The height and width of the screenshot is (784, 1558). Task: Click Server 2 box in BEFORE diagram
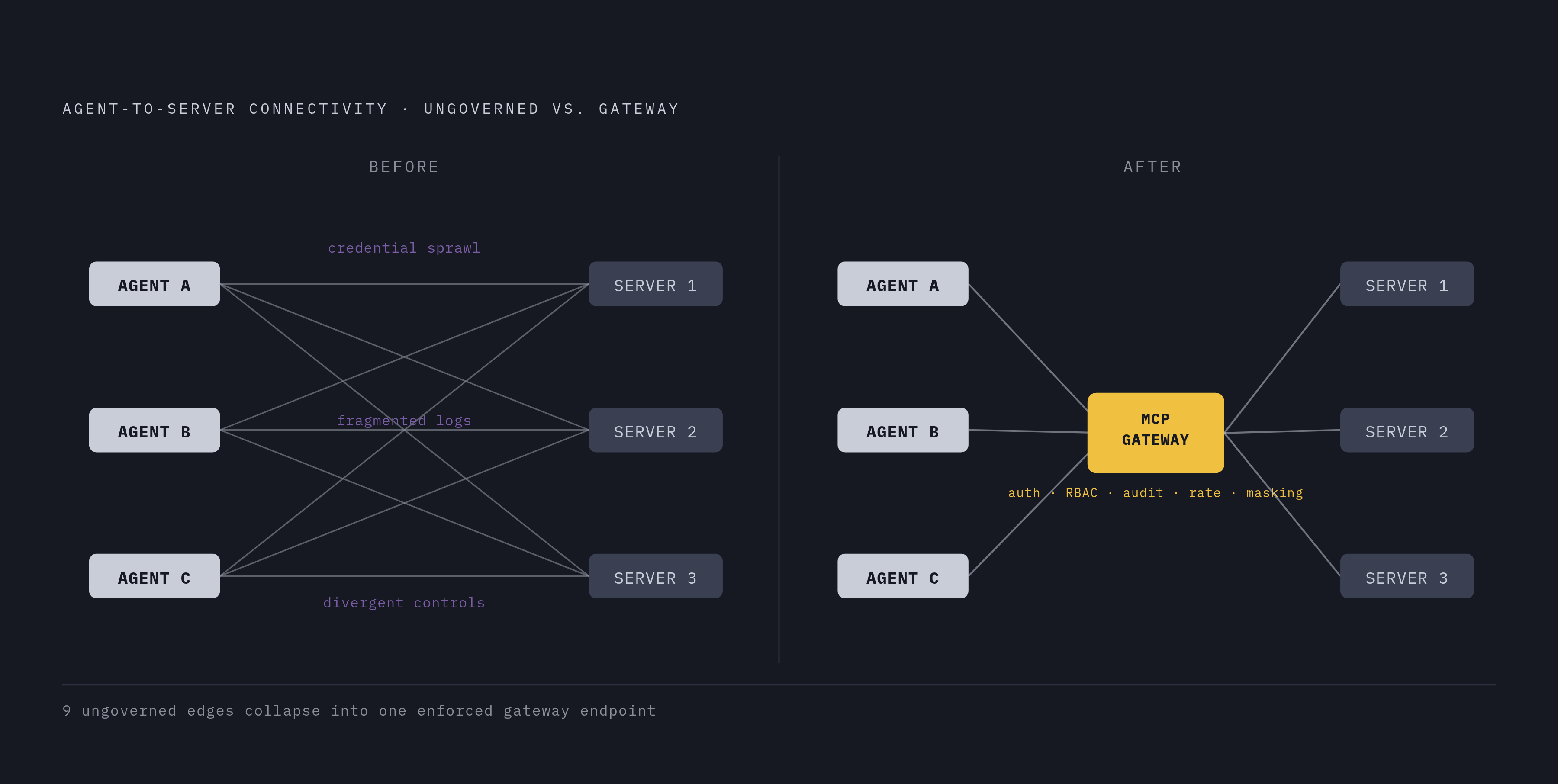656,431
